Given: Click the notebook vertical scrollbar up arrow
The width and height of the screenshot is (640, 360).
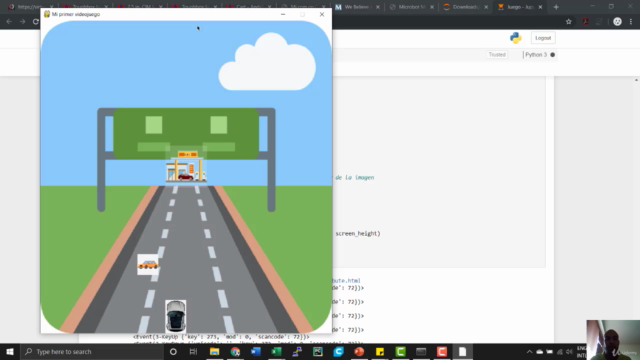Looking at the screenshot, I should [x=636, y=80].
